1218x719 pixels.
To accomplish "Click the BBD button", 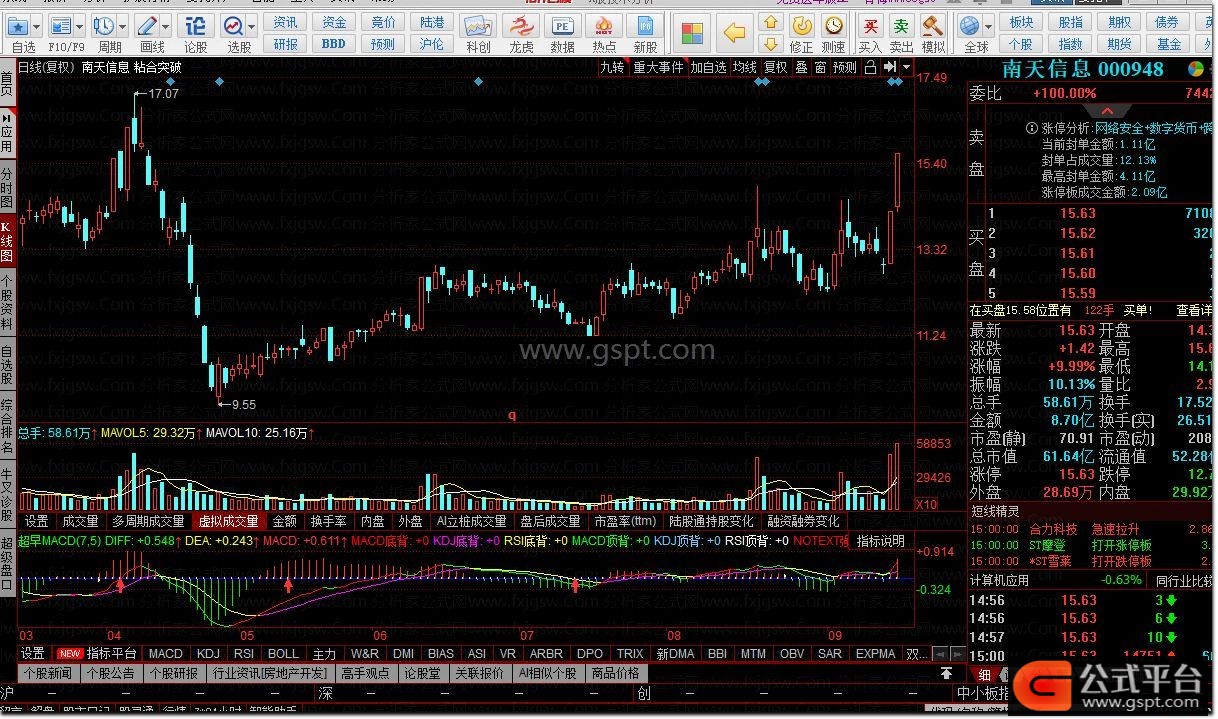I will (334, 44).
